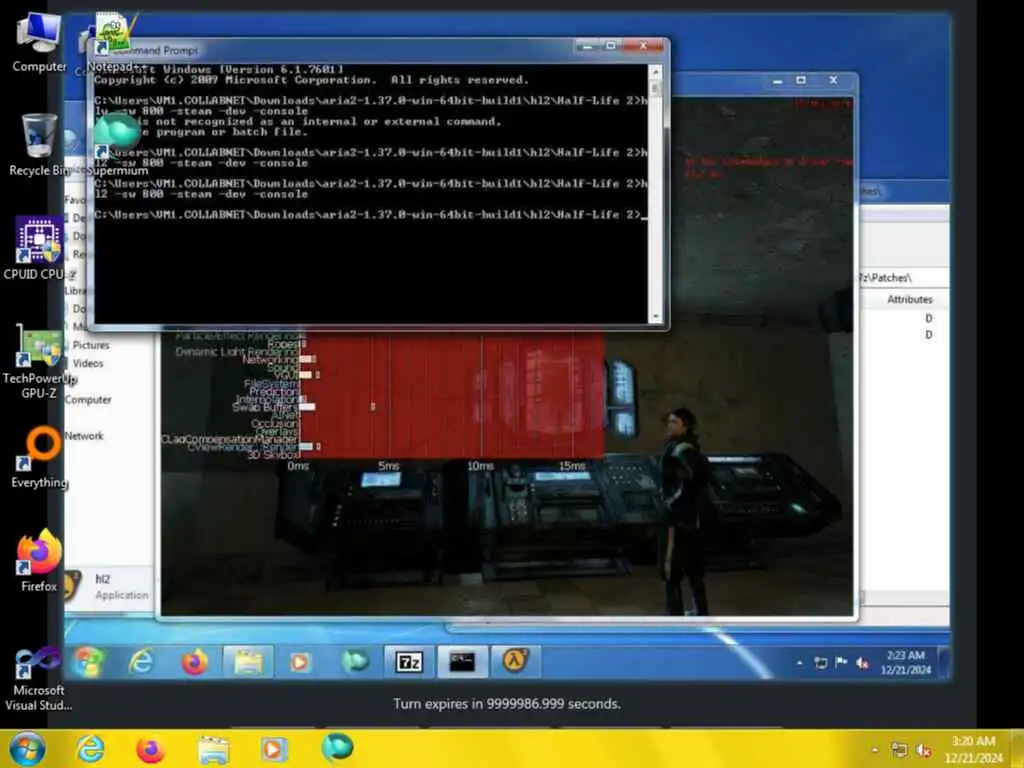Open the Computer desktop icon

pos(39,41)
